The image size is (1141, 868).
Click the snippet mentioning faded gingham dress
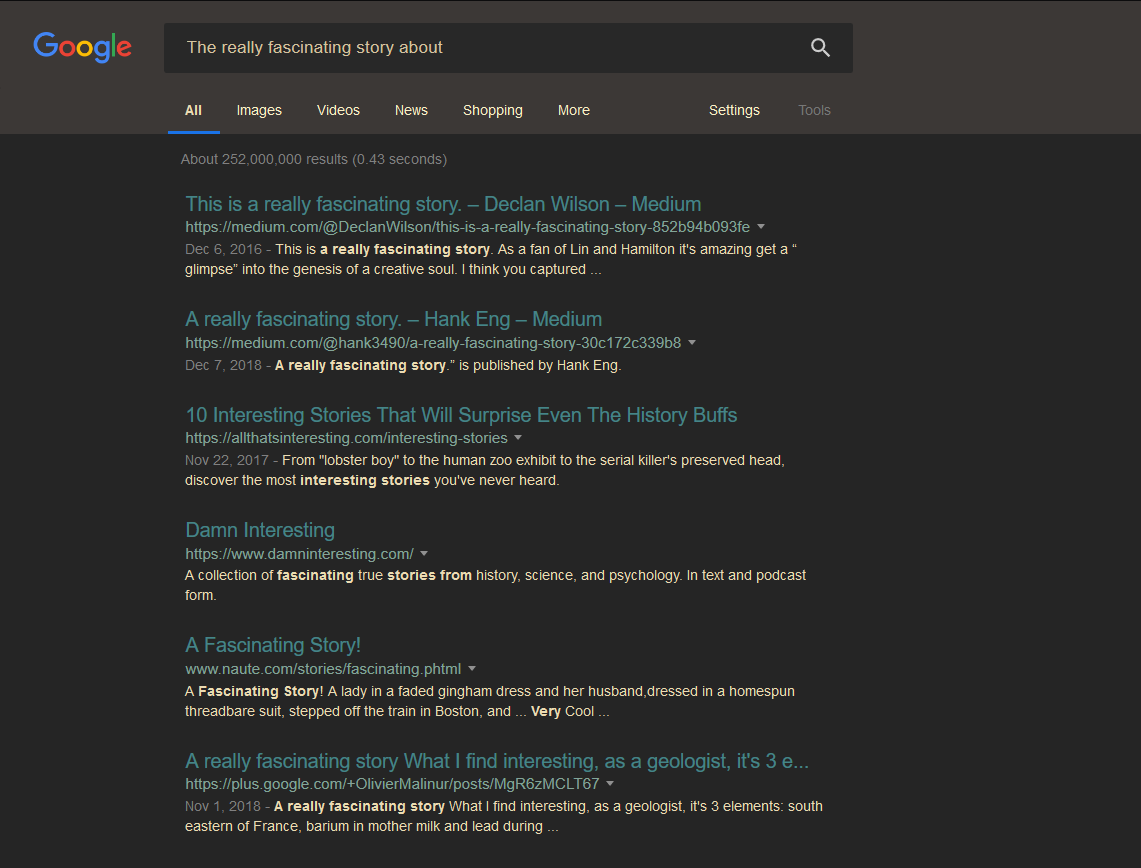pyautogui.click(x=490, y=701)
